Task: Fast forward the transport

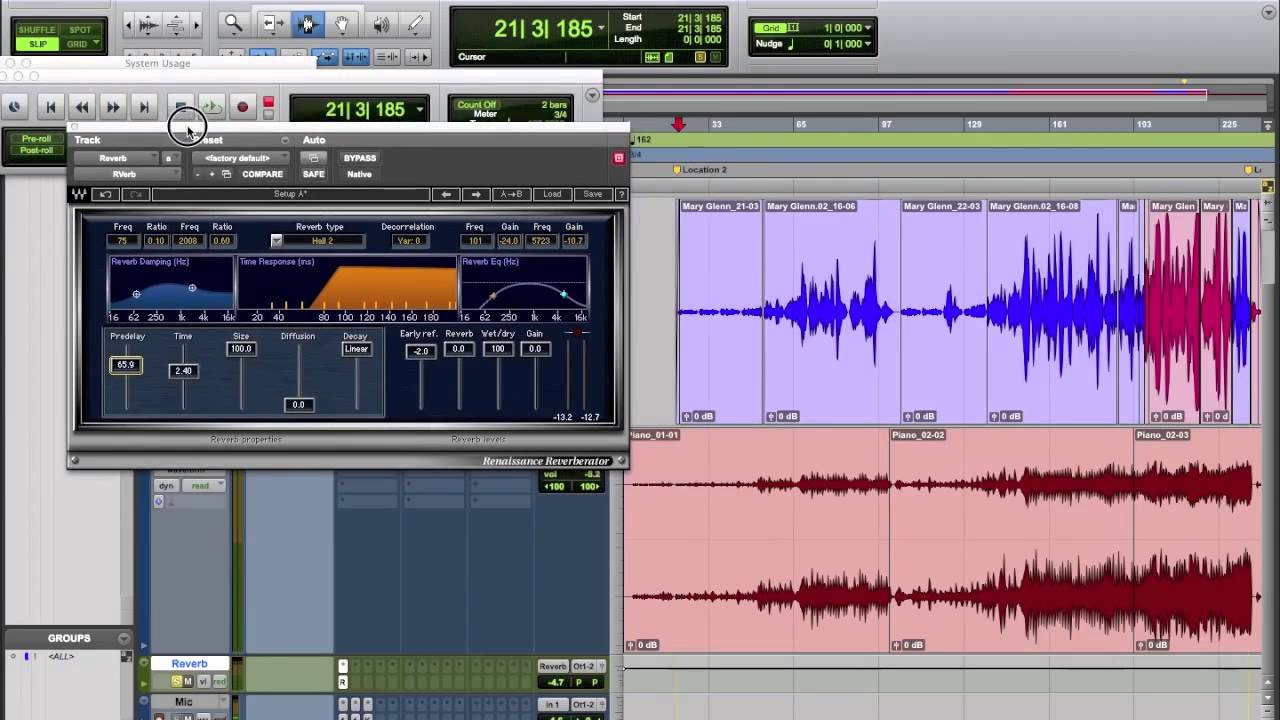Action: click(x=113, y=107)
